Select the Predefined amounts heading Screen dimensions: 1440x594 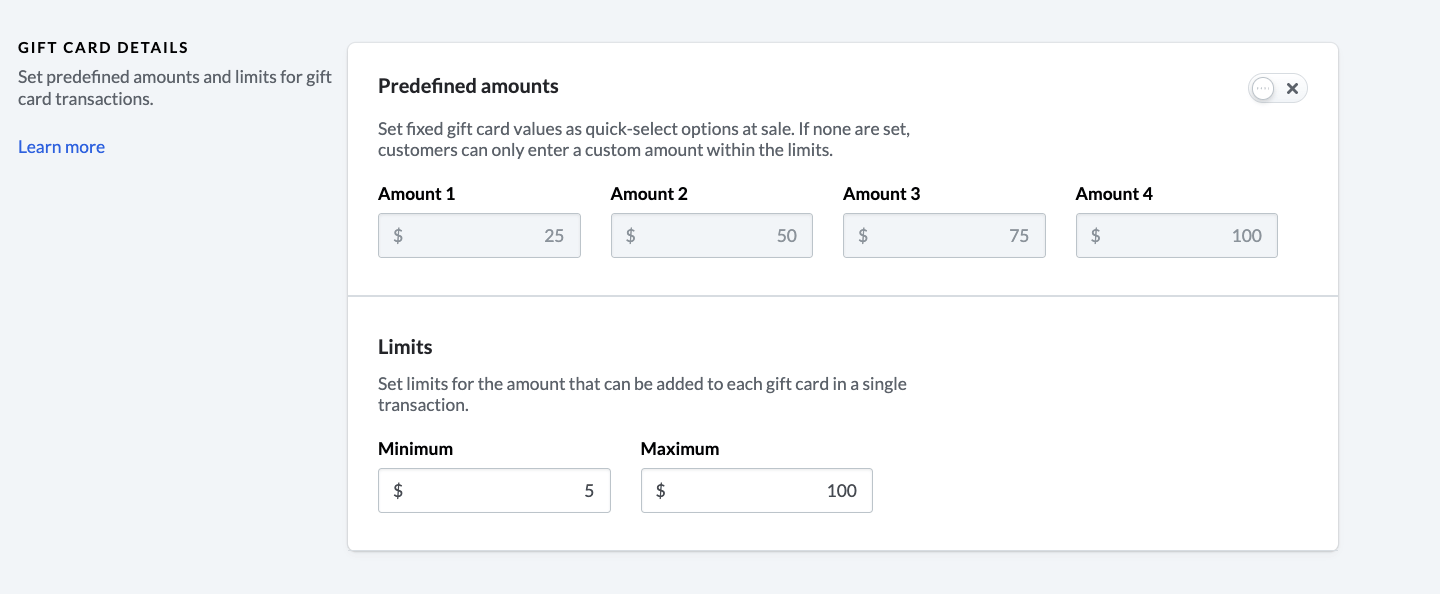point(468,86)
